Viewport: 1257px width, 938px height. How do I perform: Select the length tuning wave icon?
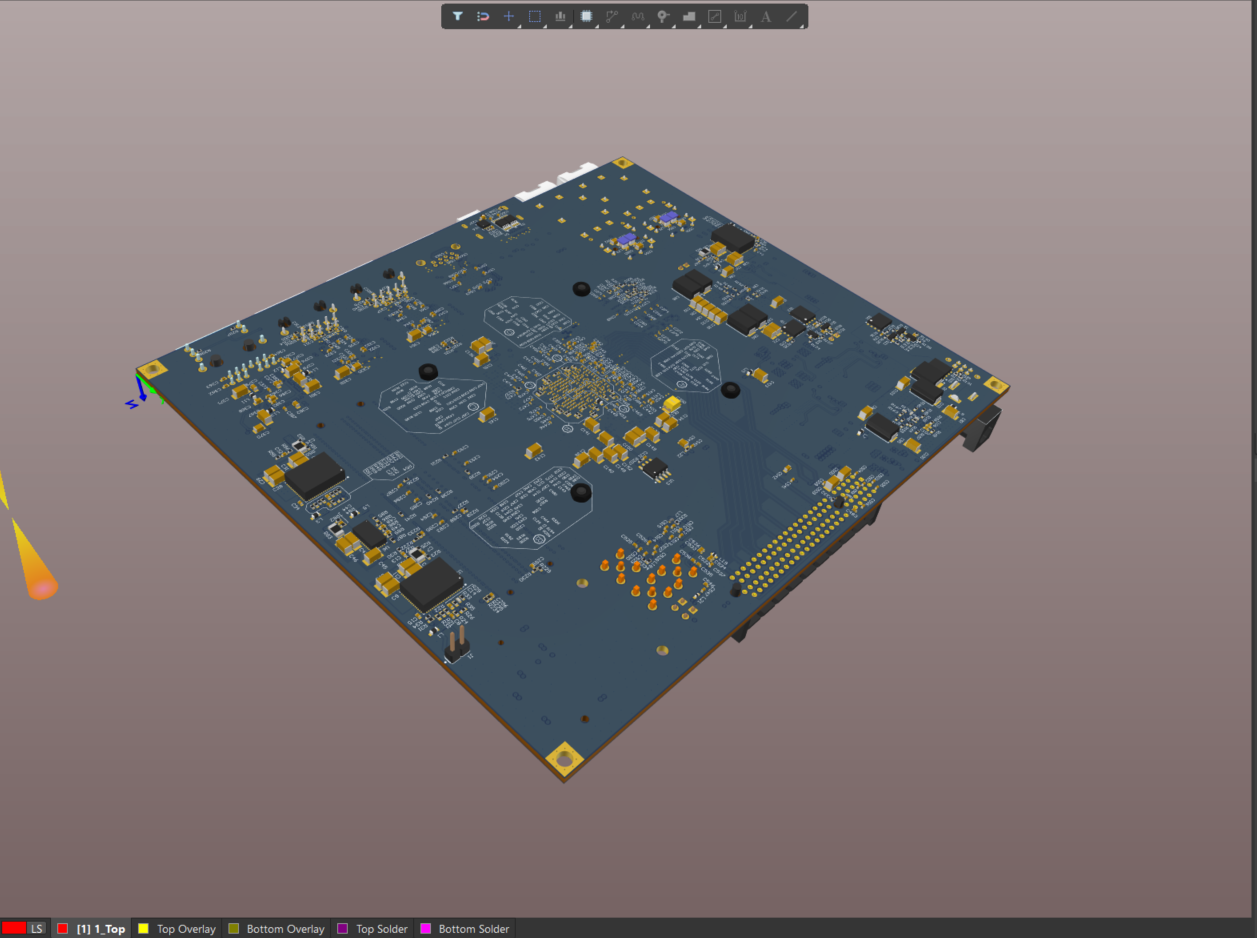click(638, 16)
